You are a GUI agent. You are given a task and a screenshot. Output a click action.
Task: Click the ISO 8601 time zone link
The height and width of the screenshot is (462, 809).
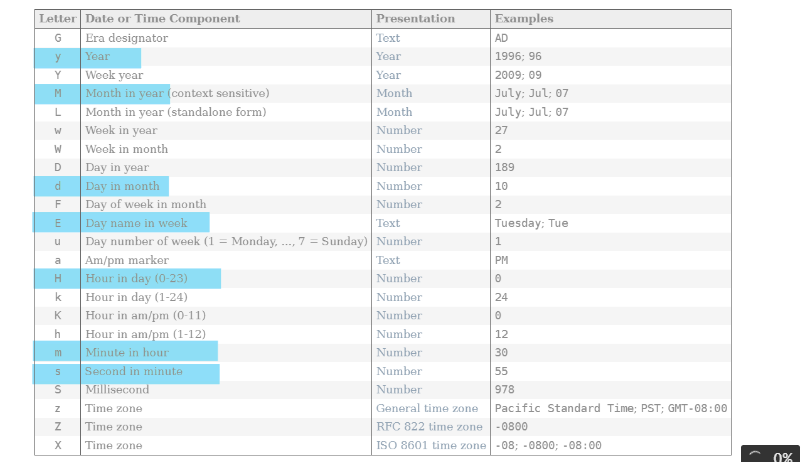point(431,445)
